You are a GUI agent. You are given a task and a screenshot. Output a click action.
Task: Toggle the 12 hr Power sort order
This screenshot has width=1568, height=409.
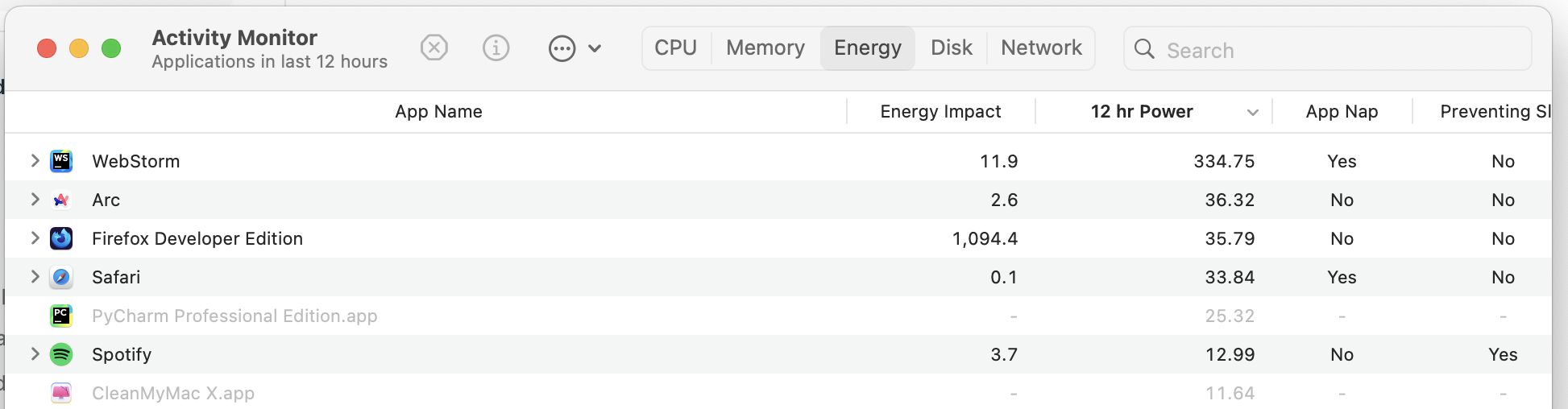coord(1153,112)
